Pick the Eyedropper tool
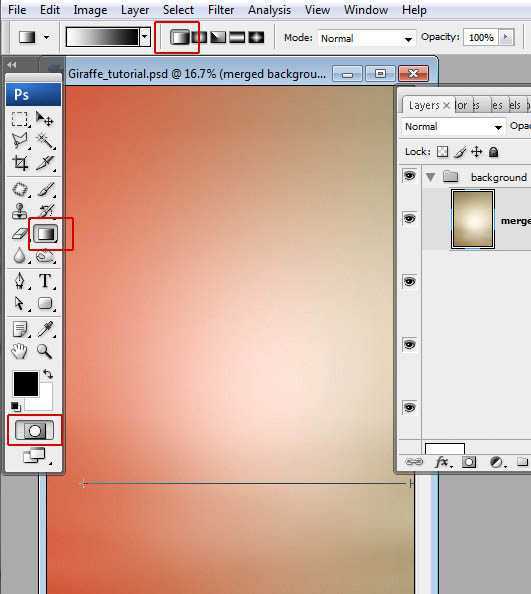Screen dimensions: 531x594 (45, 329)
